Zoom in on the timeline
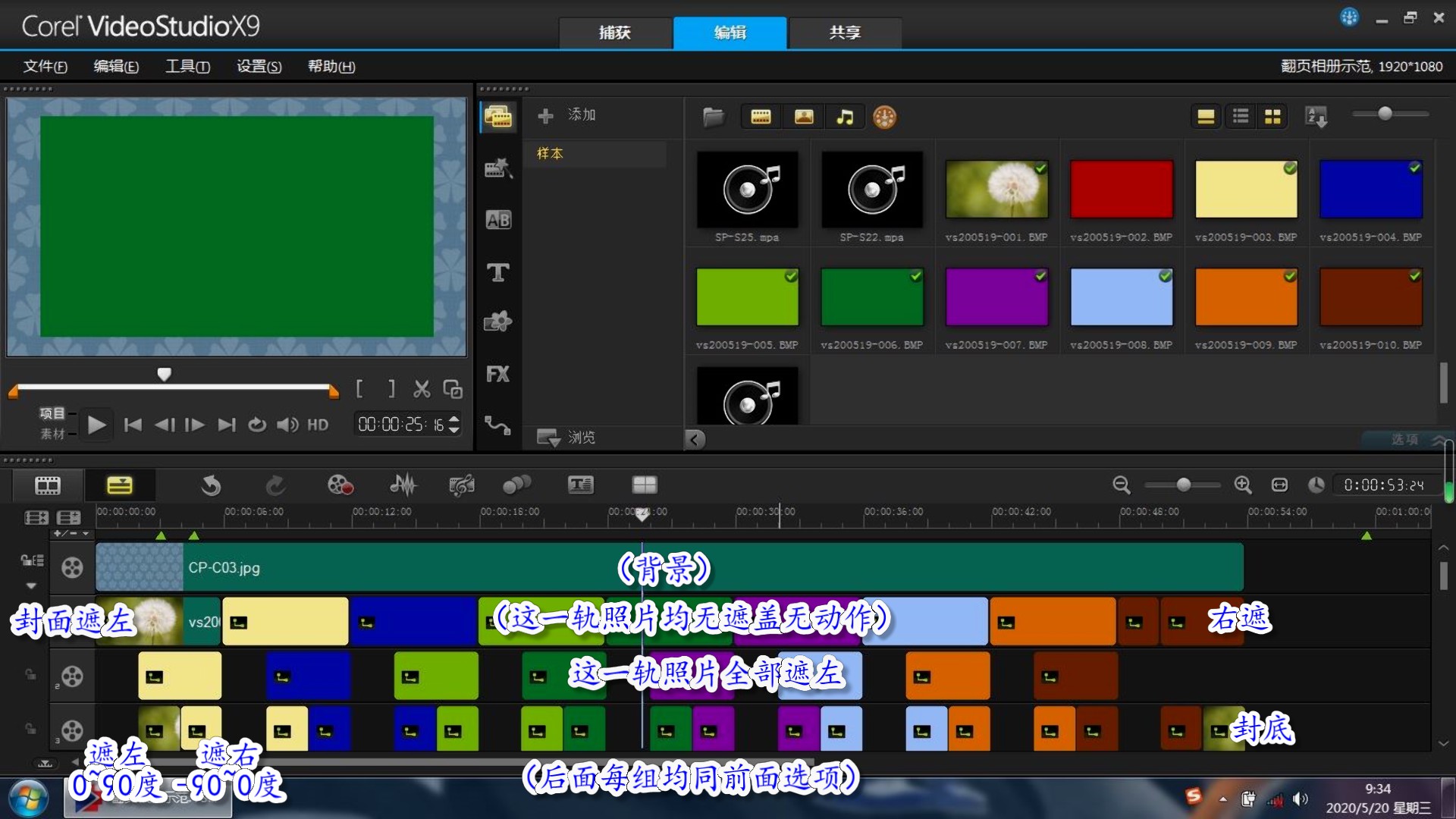 (x=1242, y=485)
